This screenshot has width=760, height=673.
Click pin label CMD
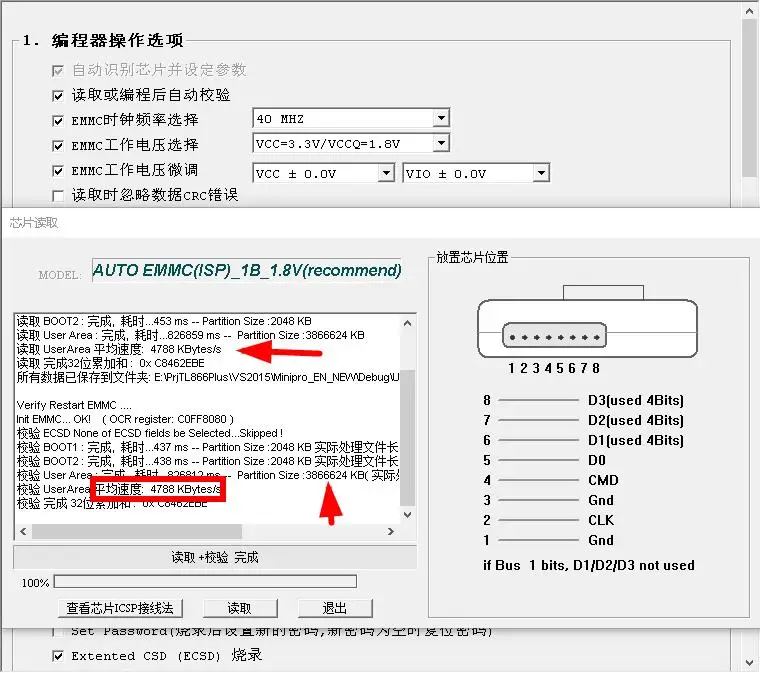(603, 480)
